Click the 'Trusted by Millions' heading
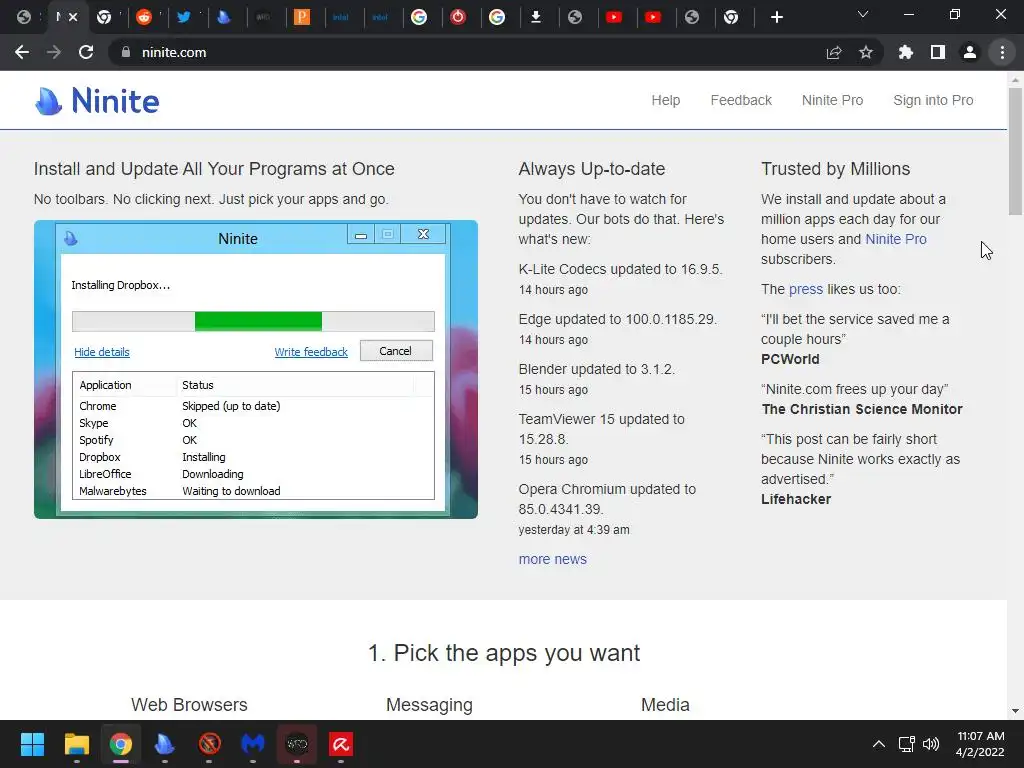The image size is (1024, 768). click(835, 169)
